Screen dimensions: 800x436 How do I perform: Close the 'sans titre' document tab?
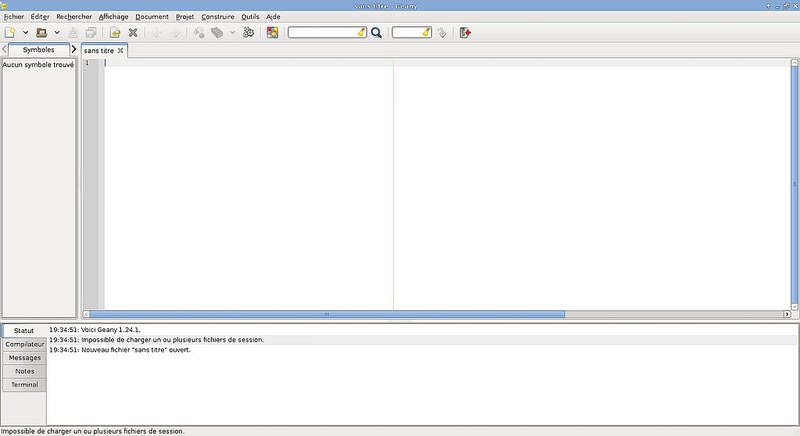pos(121,50)
